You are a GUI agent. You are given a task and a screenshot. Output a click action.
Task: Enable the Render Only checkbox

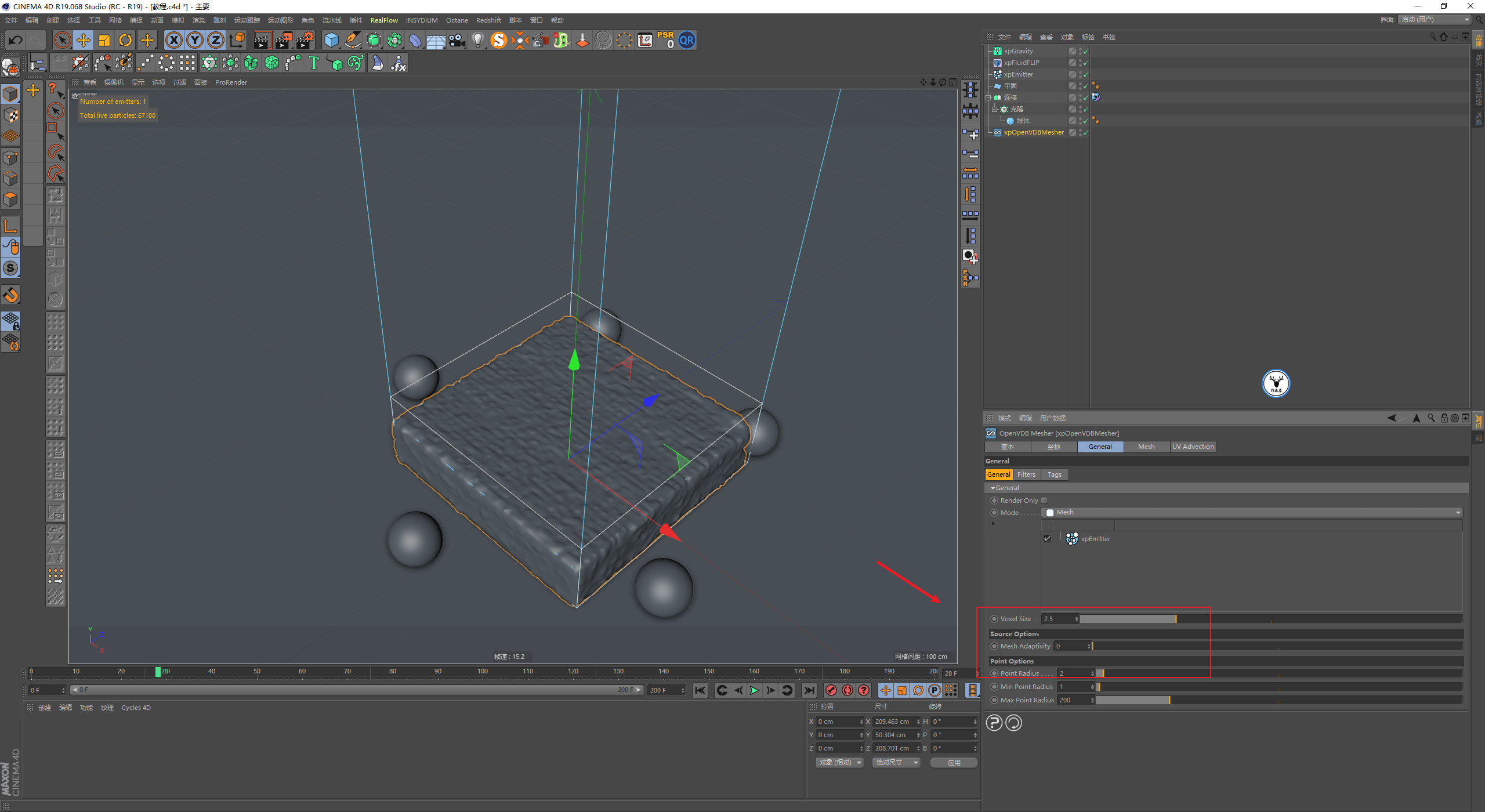point(1045,501)
